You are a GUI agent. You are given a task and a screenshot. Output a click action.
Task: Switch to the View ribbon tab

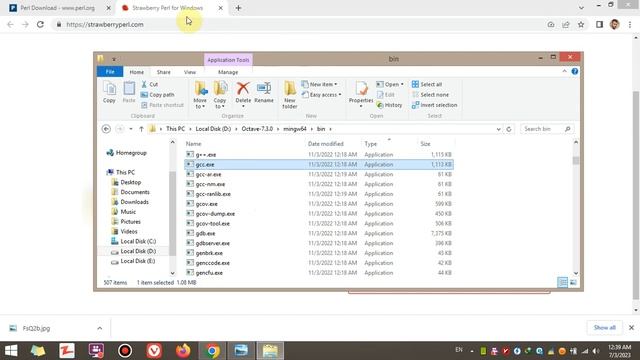tap(190, 72)
